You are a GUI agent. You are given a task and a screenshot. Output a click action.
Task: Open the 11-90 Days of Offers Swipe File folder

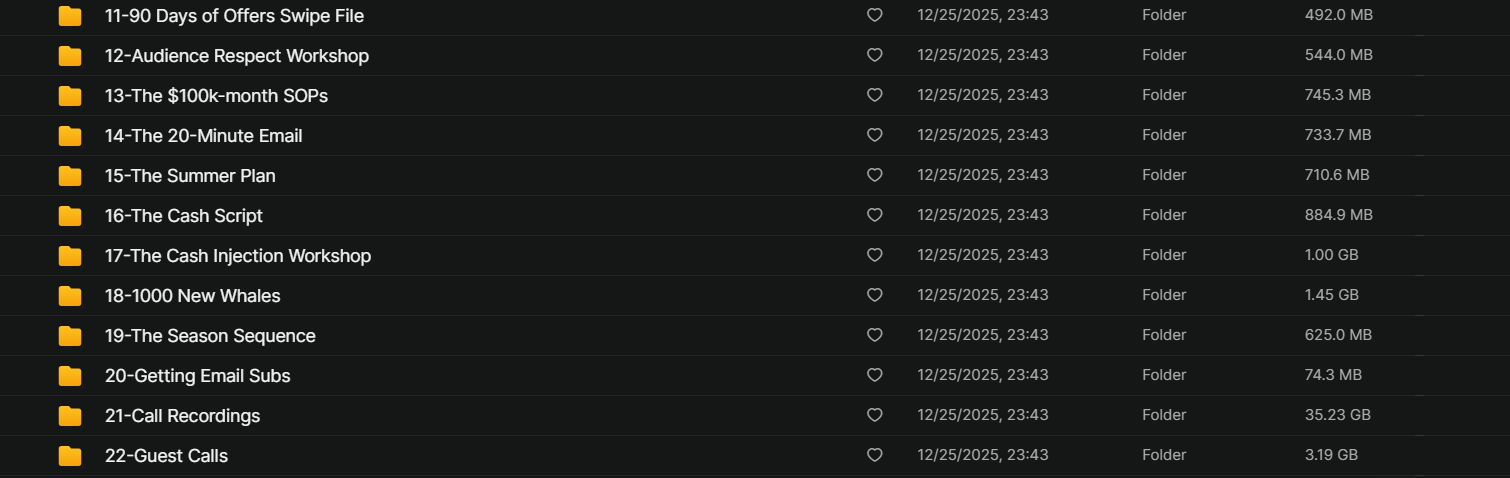point(234,16)
